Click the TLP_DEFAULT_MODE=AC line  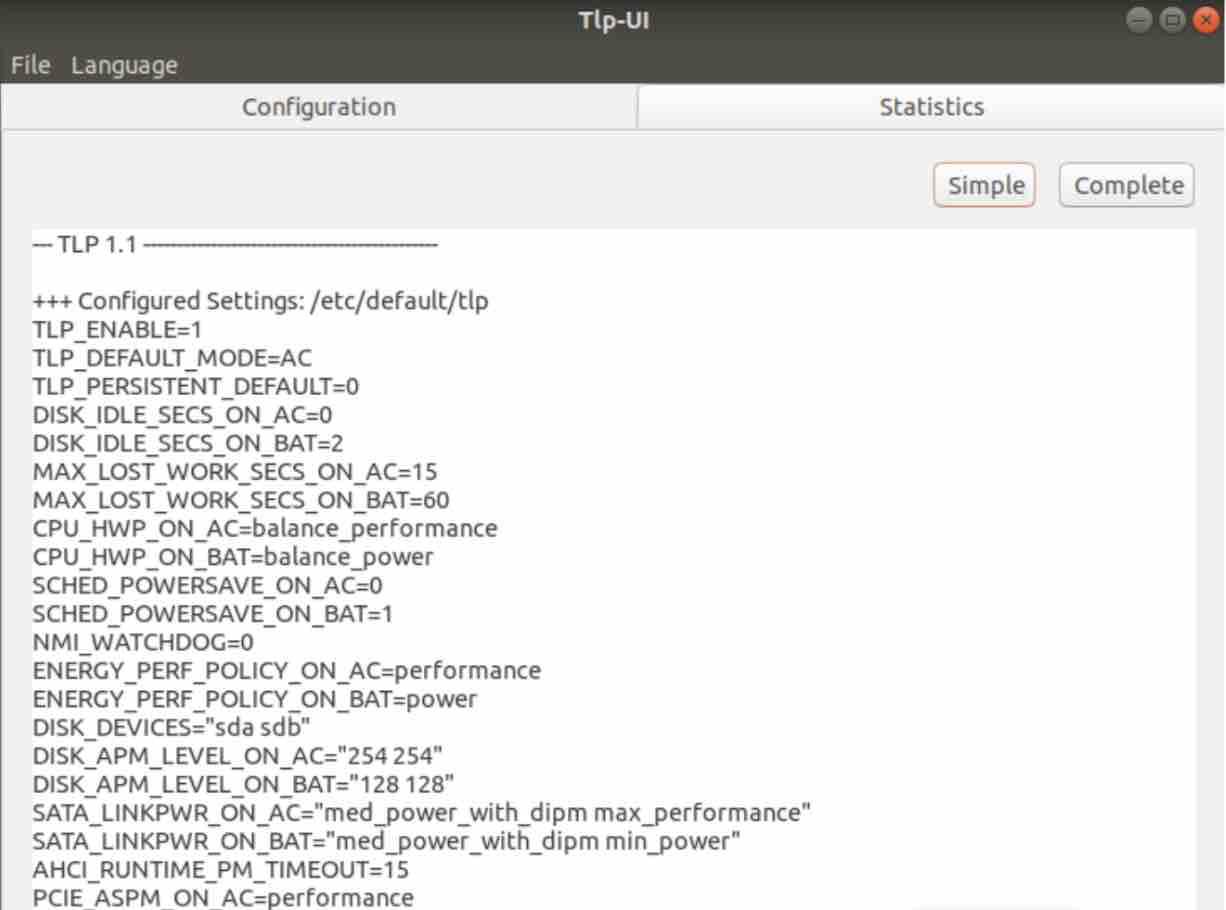click(x=172, y=357)
